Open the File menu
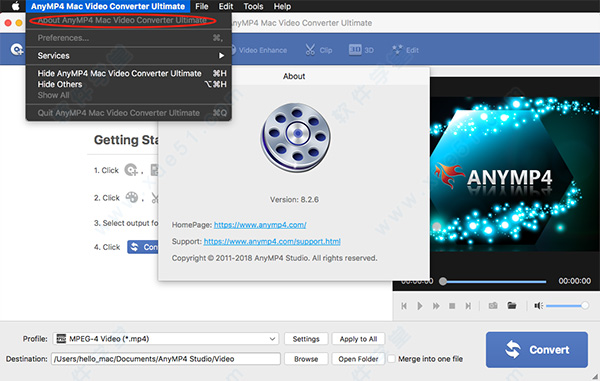 [202, 6]
